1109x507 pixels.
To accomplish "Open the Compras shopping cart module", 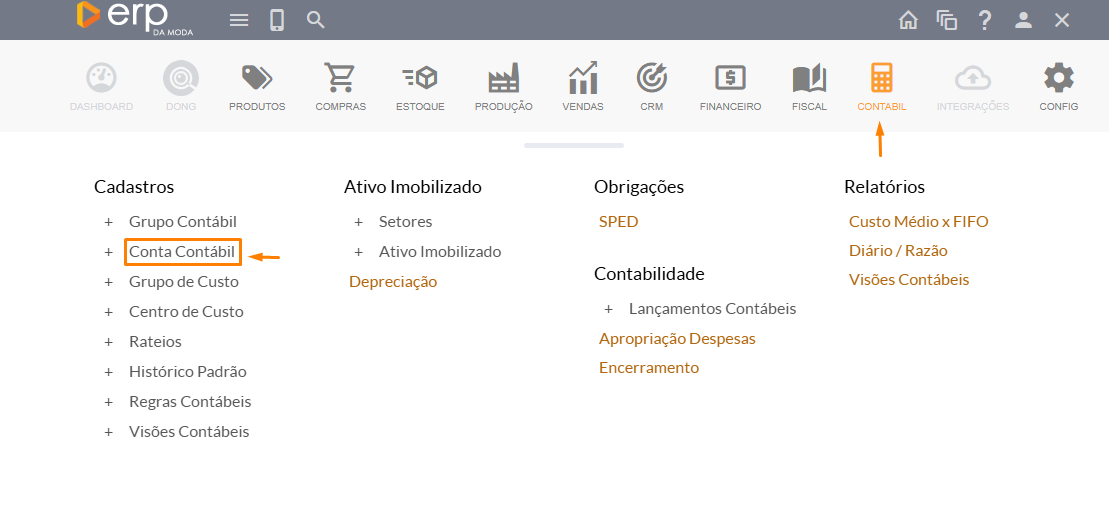I will coord(340,86).
